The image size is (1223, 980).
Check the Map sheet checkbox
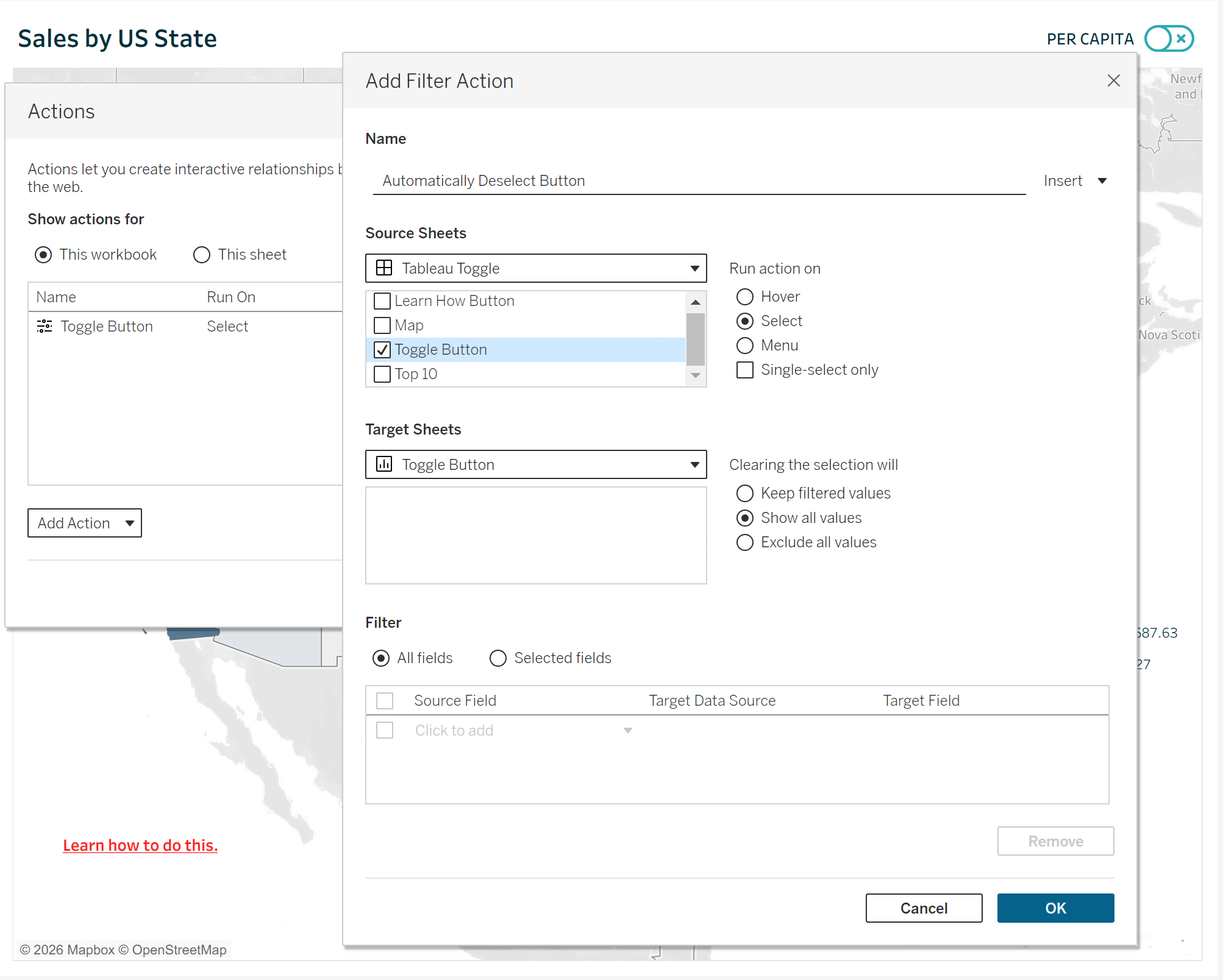click(x=382, y=325)
